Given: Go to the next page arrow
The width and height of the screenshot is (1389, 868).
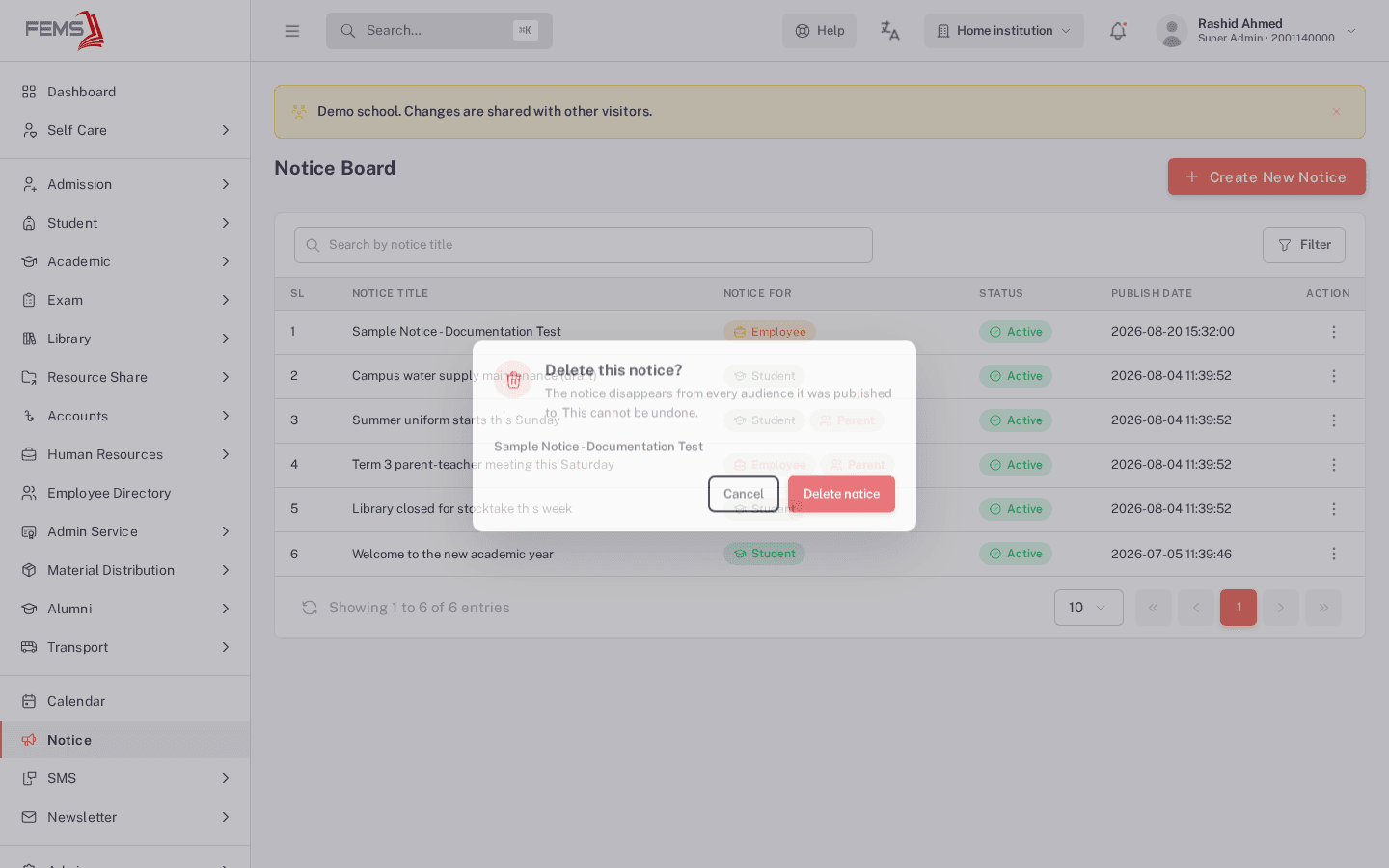Looking at the screenshot, I should 1281,608.
